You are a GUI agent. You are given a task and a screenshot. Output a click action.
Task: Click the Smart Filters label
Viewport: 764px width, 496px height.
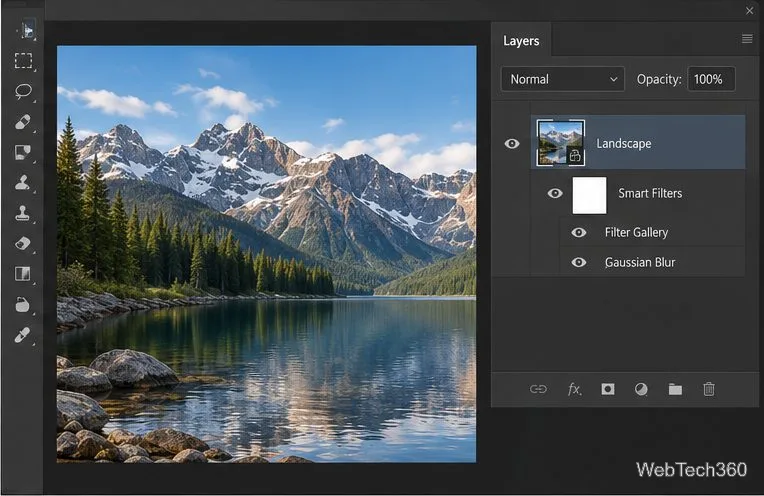click(650, 193)
